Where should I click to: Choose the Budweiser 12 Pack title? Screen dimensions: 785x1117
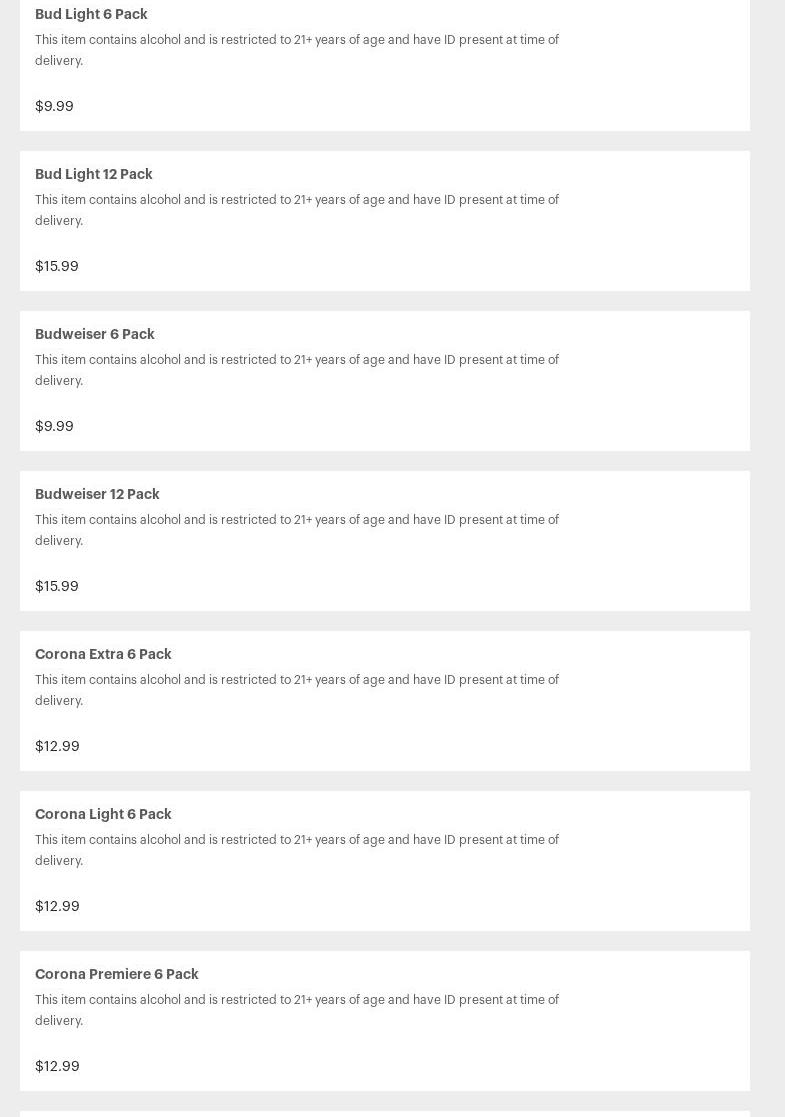97,494
